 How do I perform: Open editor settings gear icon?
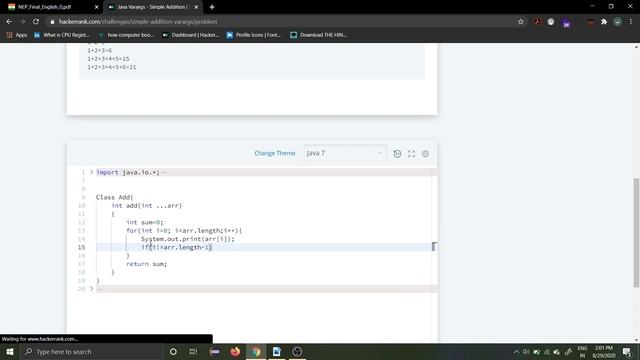(425, 154)
